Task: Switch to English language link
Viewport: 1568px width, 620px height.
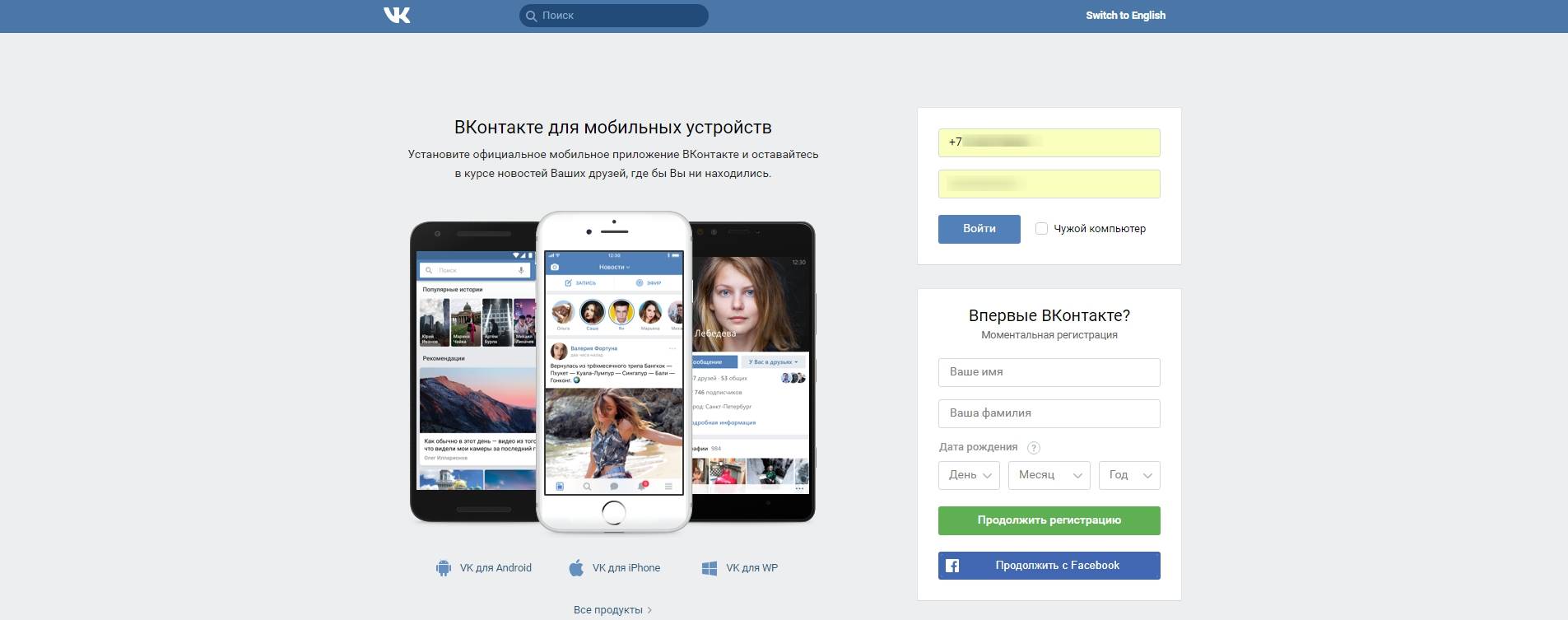Action: 1125,16
